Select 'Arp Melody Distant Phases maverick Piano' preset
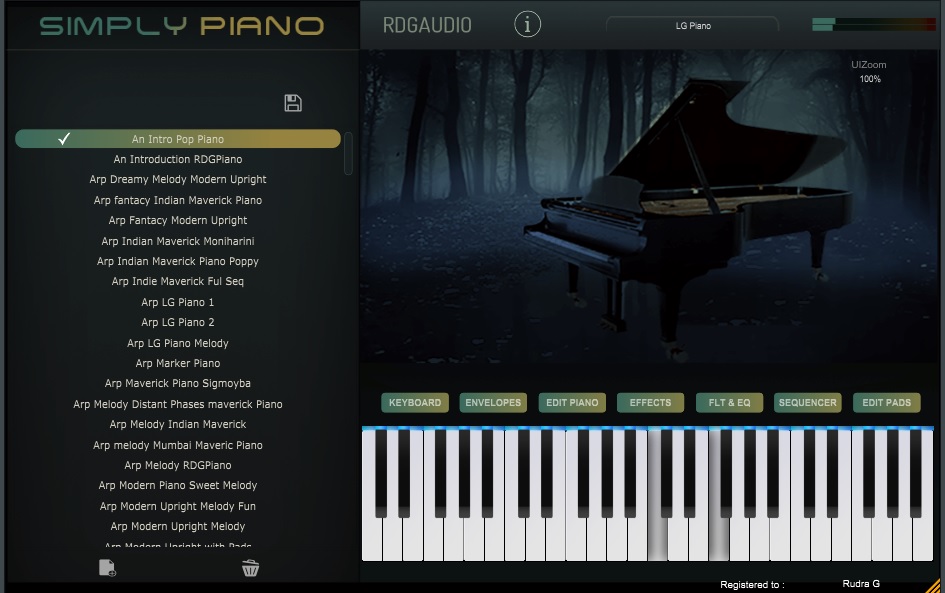The height and width of the screenshot is (593, 945). 178,404
